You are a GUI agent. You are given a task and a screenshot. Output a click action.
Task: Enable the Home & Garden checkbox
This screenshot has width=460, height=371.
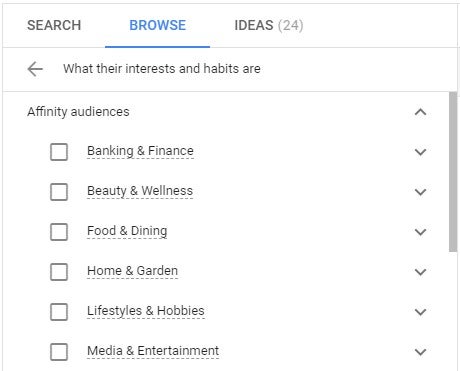coord(59,272)
